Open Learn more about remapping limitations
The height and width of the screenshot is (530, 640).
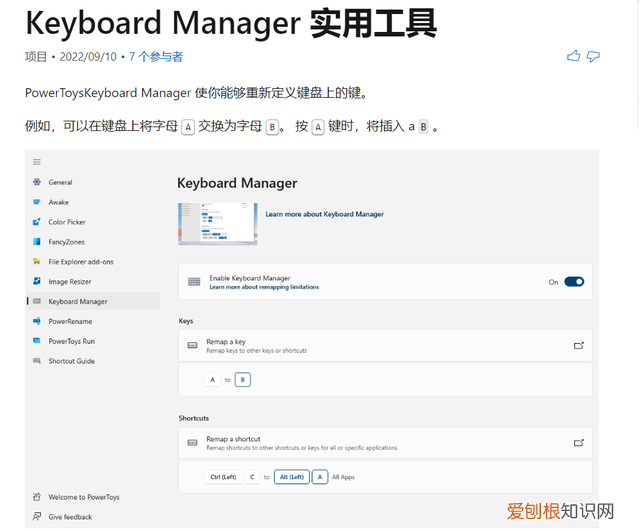(x=264, y=287)
